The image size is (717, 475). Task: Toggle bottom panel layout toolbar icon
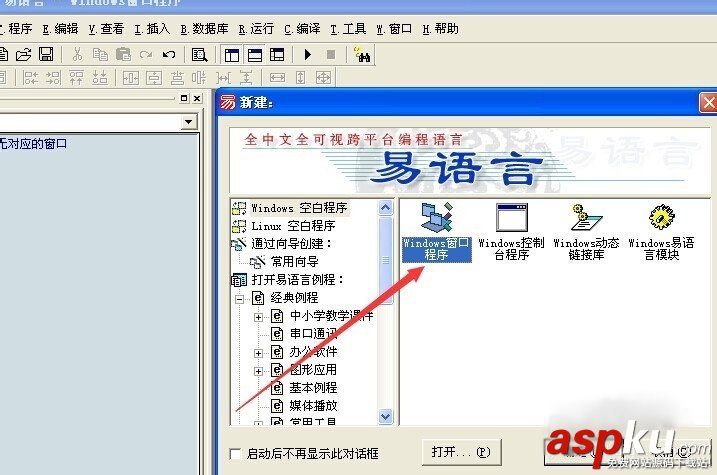tap(255, 55)
